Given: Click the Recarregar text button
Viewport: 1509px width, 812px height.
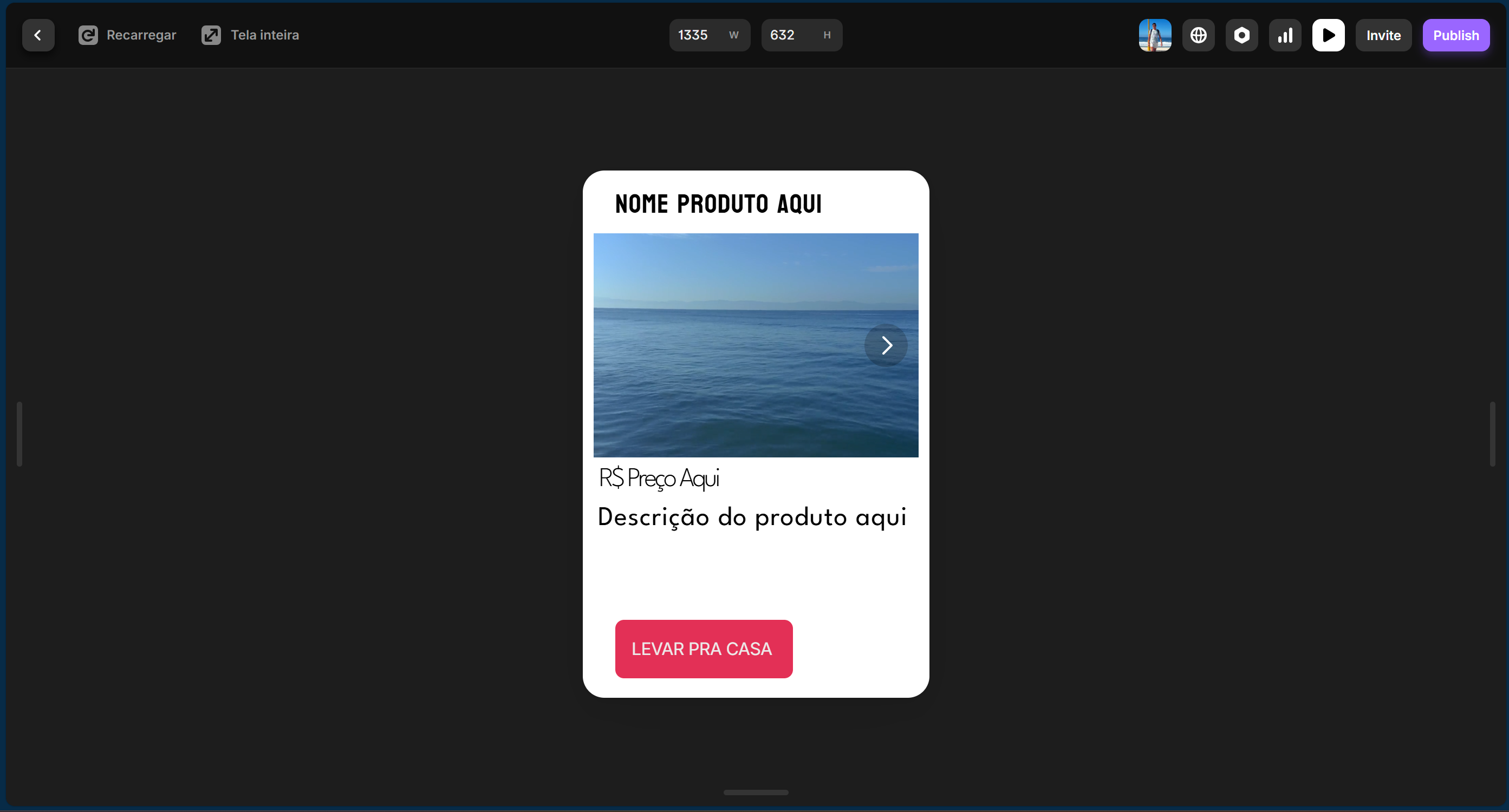Looking at the screenshot, I should (141, 35).
